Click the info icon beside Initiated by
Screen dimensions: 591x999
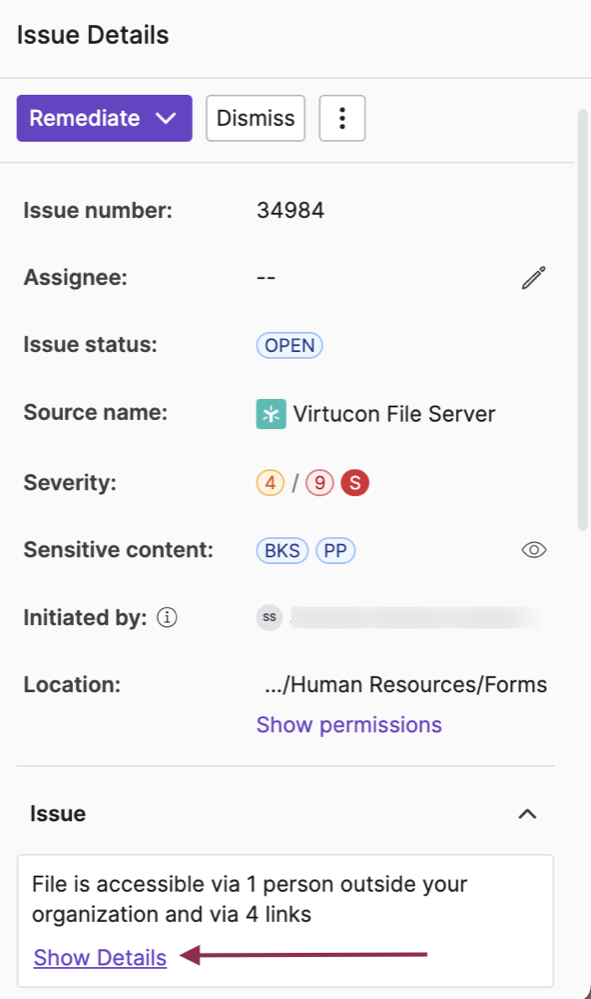[x=167, y=617]
